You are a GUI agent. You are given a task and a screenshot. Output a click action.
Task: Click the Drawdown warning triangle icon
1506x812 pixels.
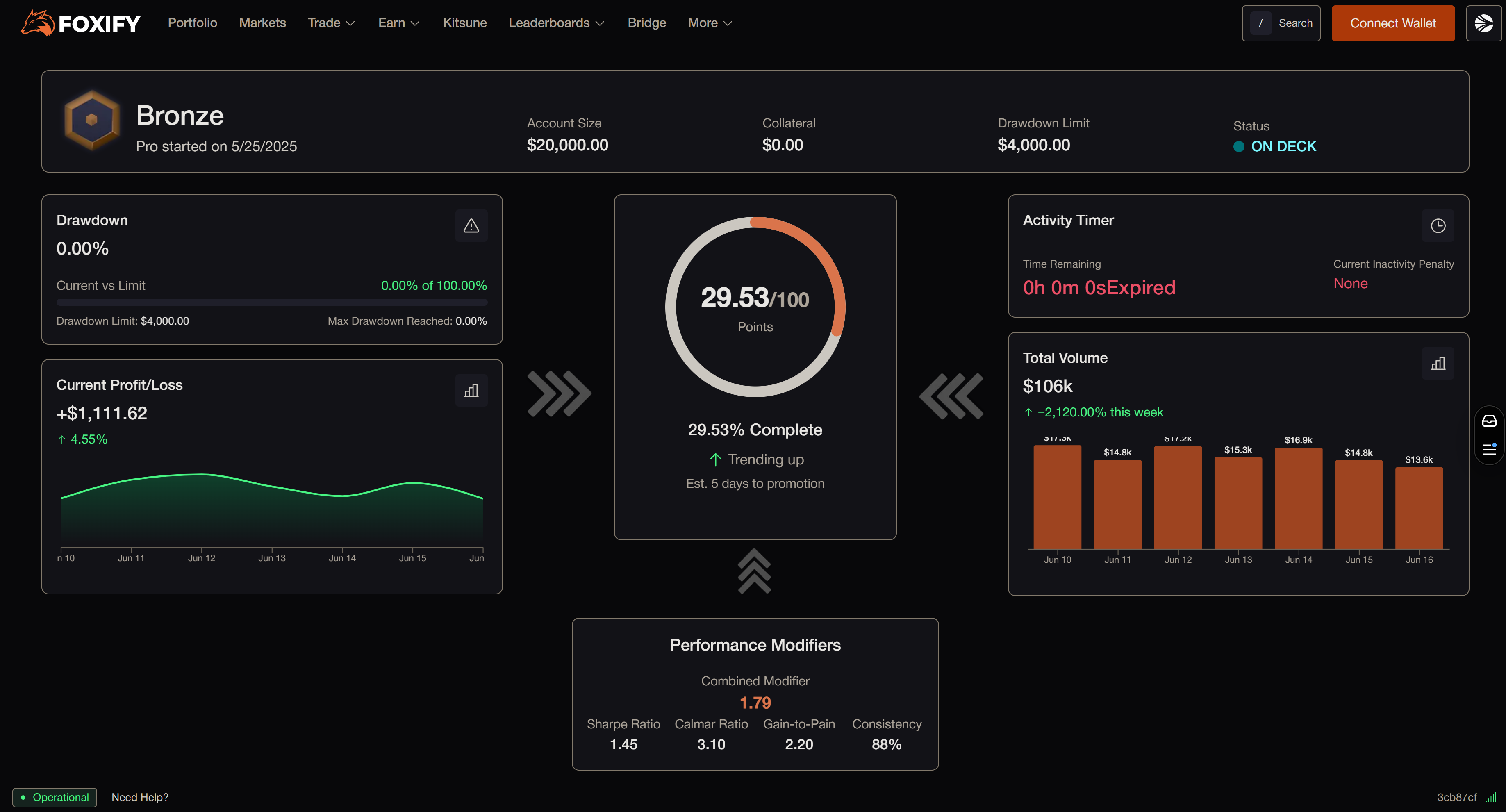pos(471,226)
